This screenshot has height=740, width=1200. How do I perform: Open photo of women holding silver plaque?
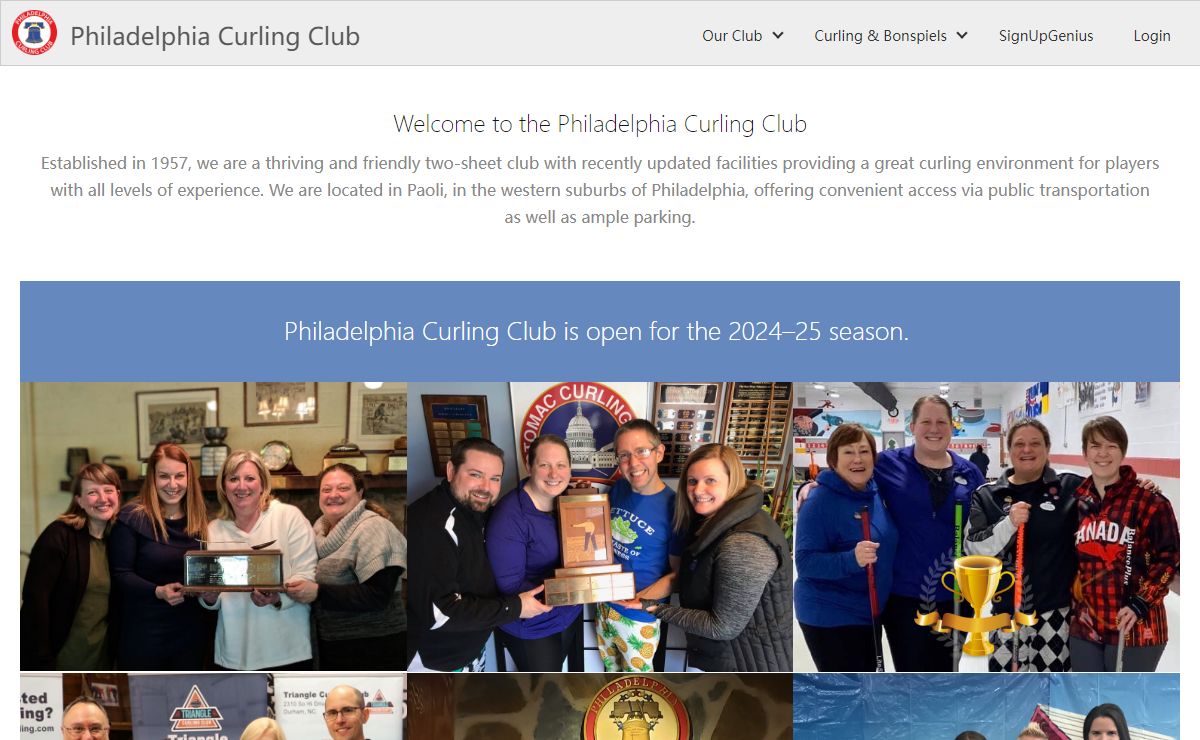213,526
